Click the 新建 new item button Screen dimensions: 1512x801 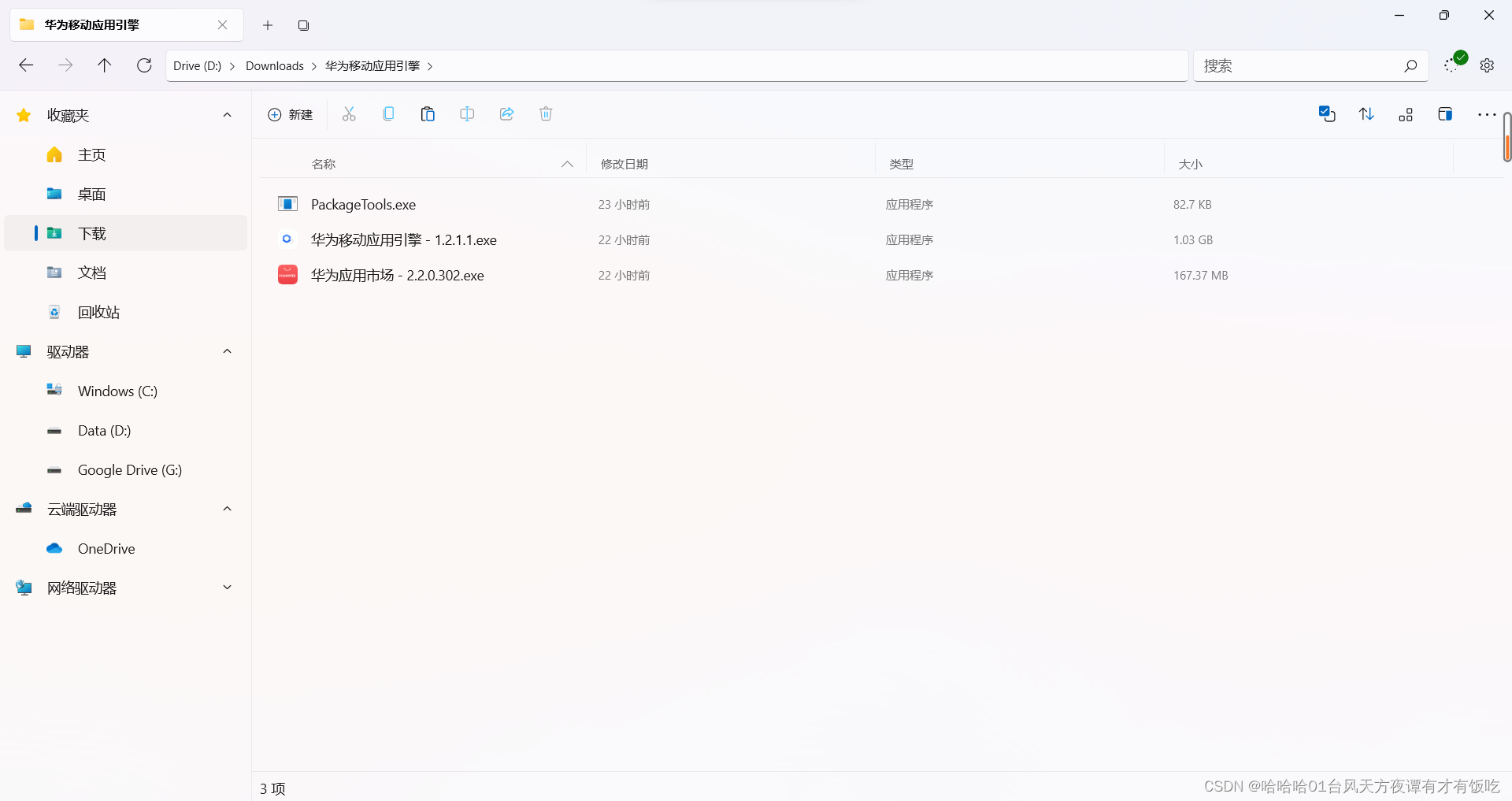[x=290, y=115]
